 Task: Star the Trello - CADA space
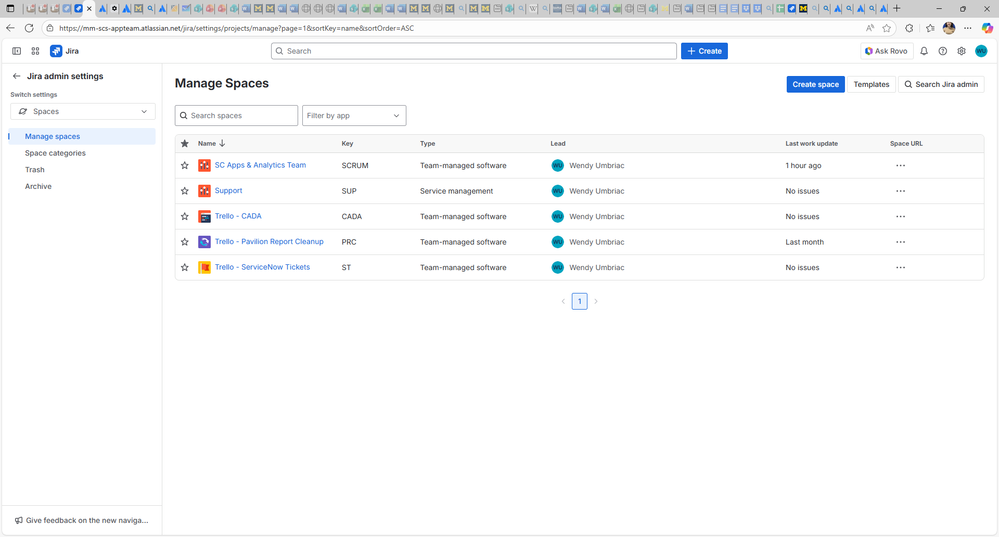[x=185, y=217]
